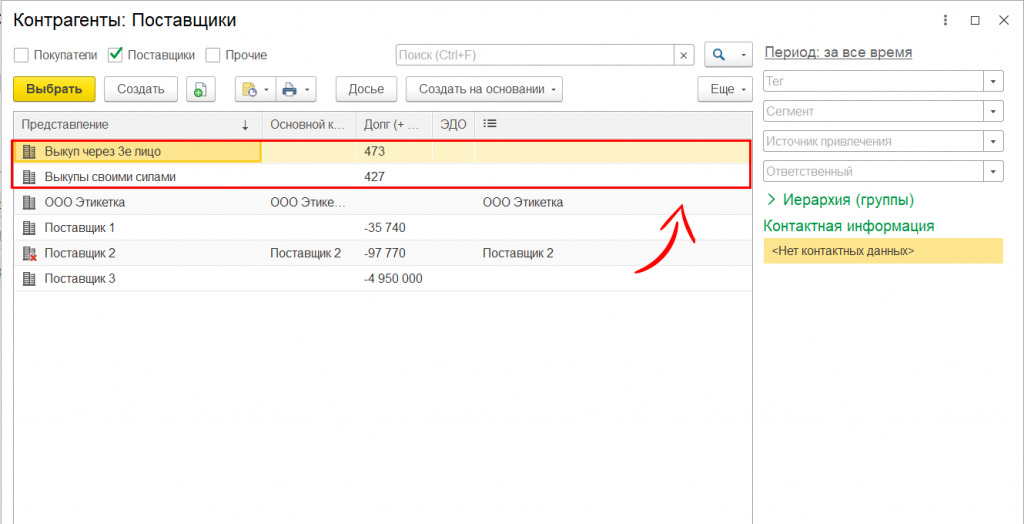
Task: Click into the Поиск (Ctrl+F) field
Action: coord(534,55)
